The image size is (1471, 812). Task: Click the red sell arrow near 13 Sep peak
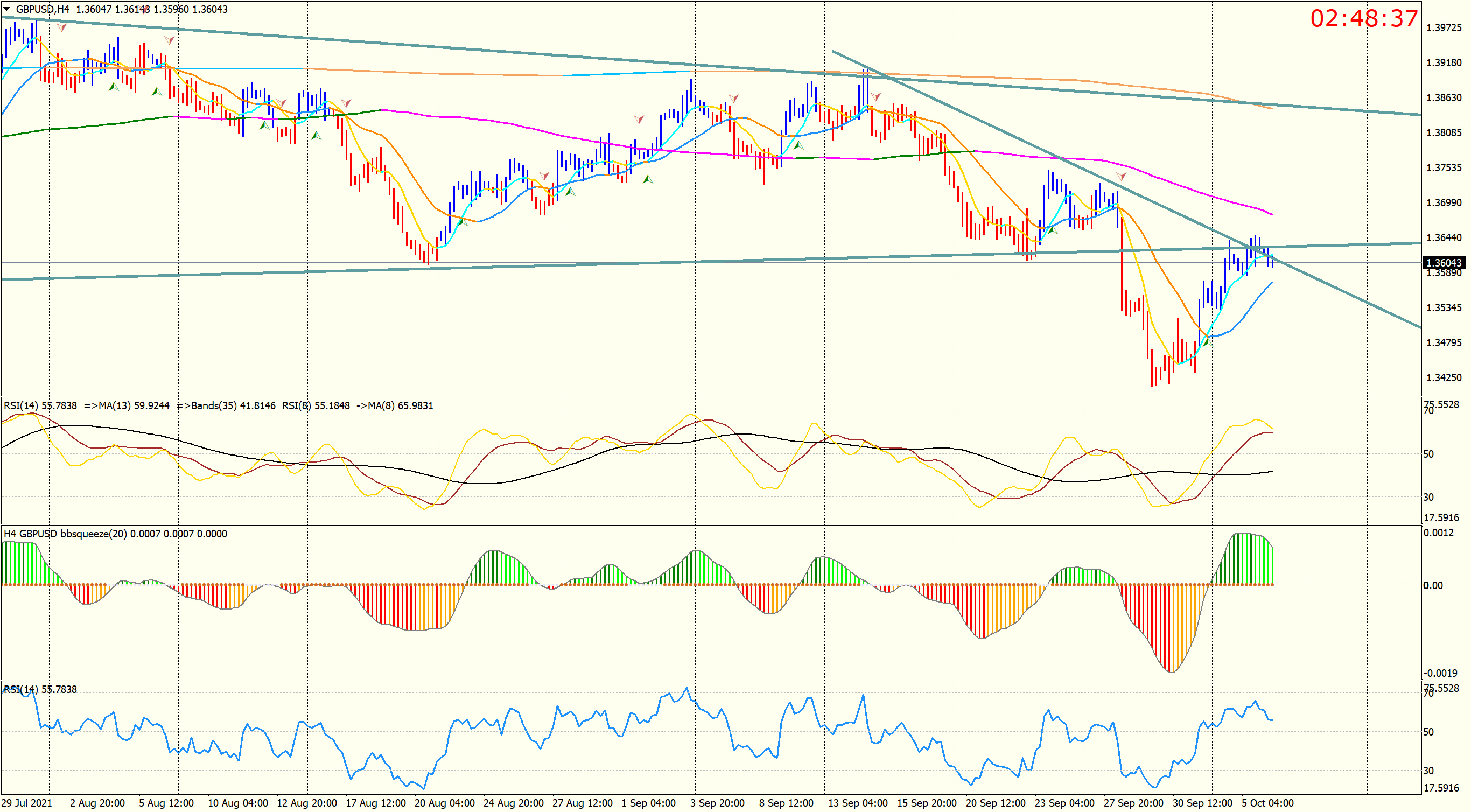[875, 97]
